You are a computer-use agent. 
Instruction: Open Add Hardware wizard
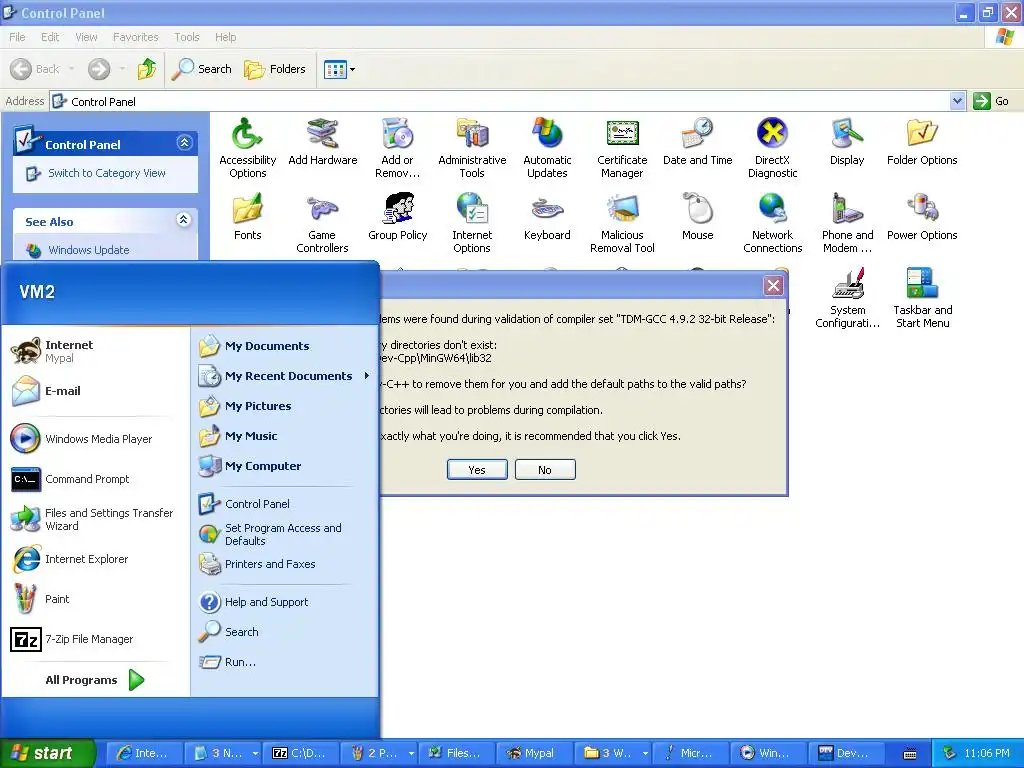pyautogui.click(x=323, y=142)
